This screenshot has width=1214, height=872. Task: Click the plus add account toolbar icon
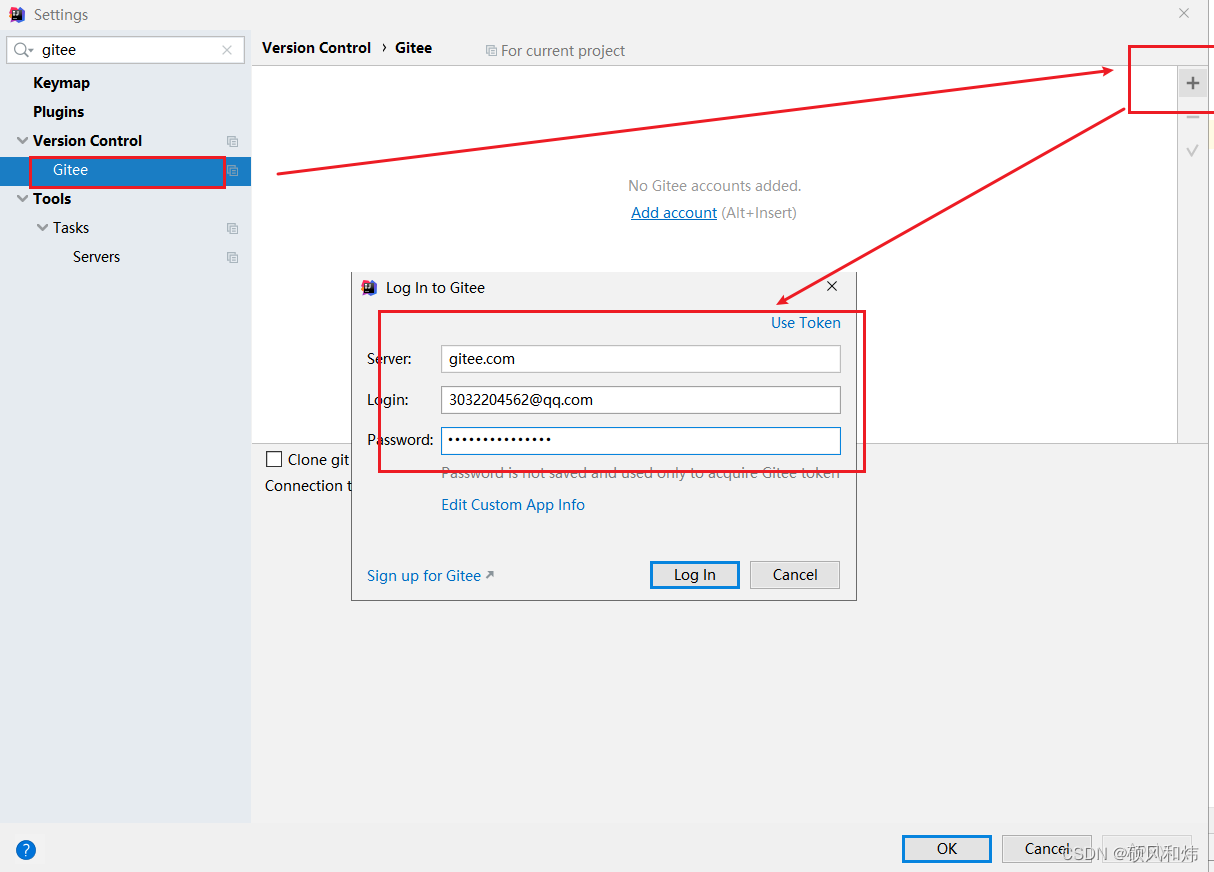click(x=1192, y=83)
